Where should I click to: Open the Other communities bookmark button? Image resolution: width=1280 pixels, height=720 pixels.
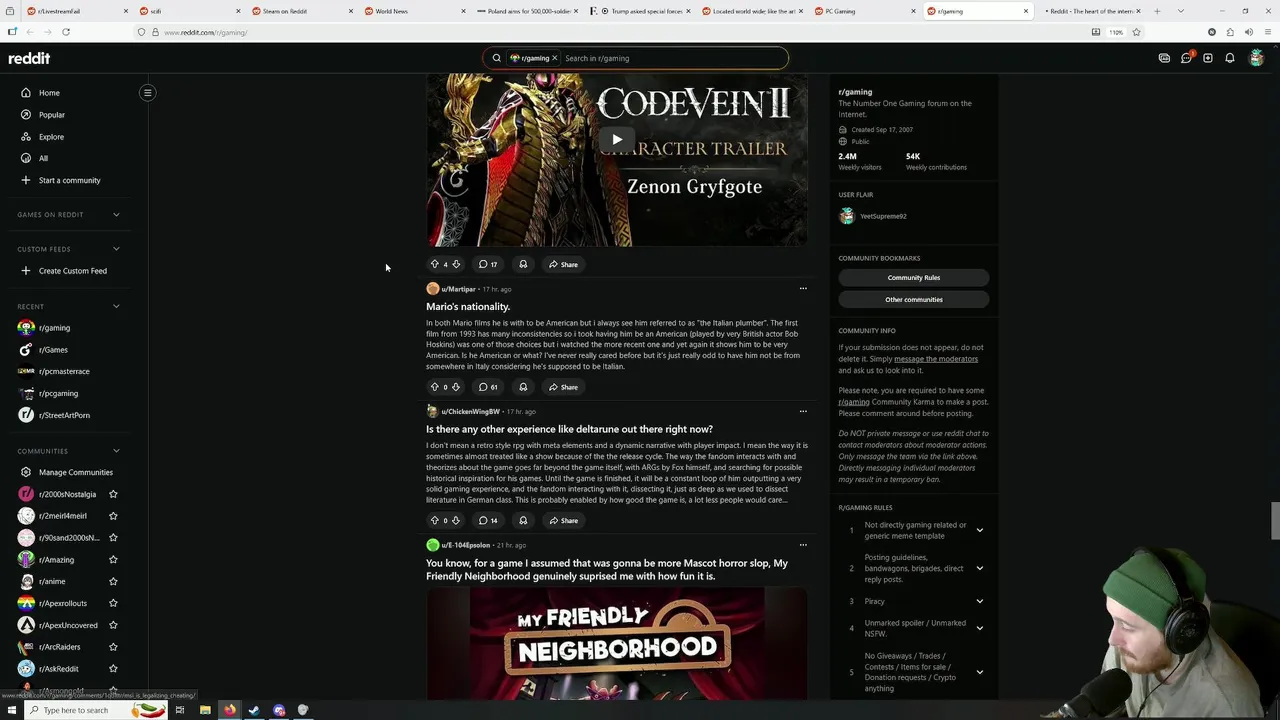(x=914, y=300)
